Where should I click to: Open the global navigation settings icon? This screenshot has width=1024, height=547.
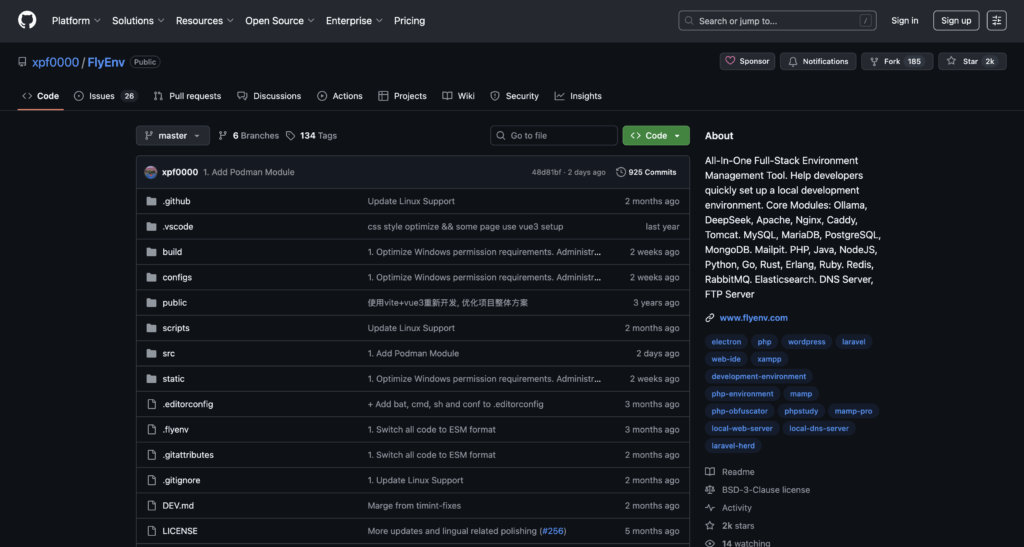pyautogui.click(x=997, y=21)
